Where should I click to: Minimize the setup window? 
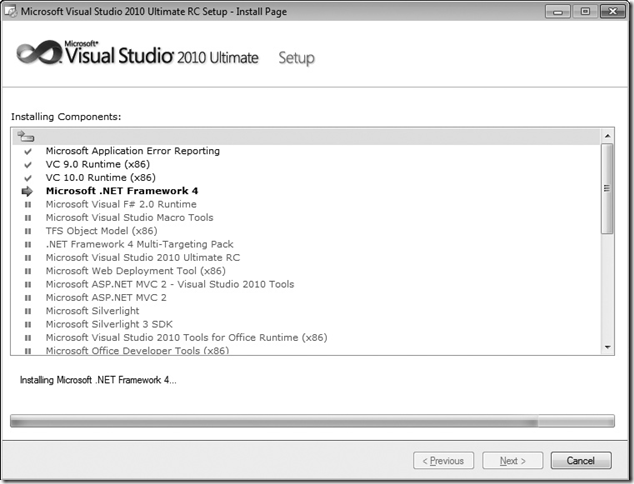click(558, 11)
